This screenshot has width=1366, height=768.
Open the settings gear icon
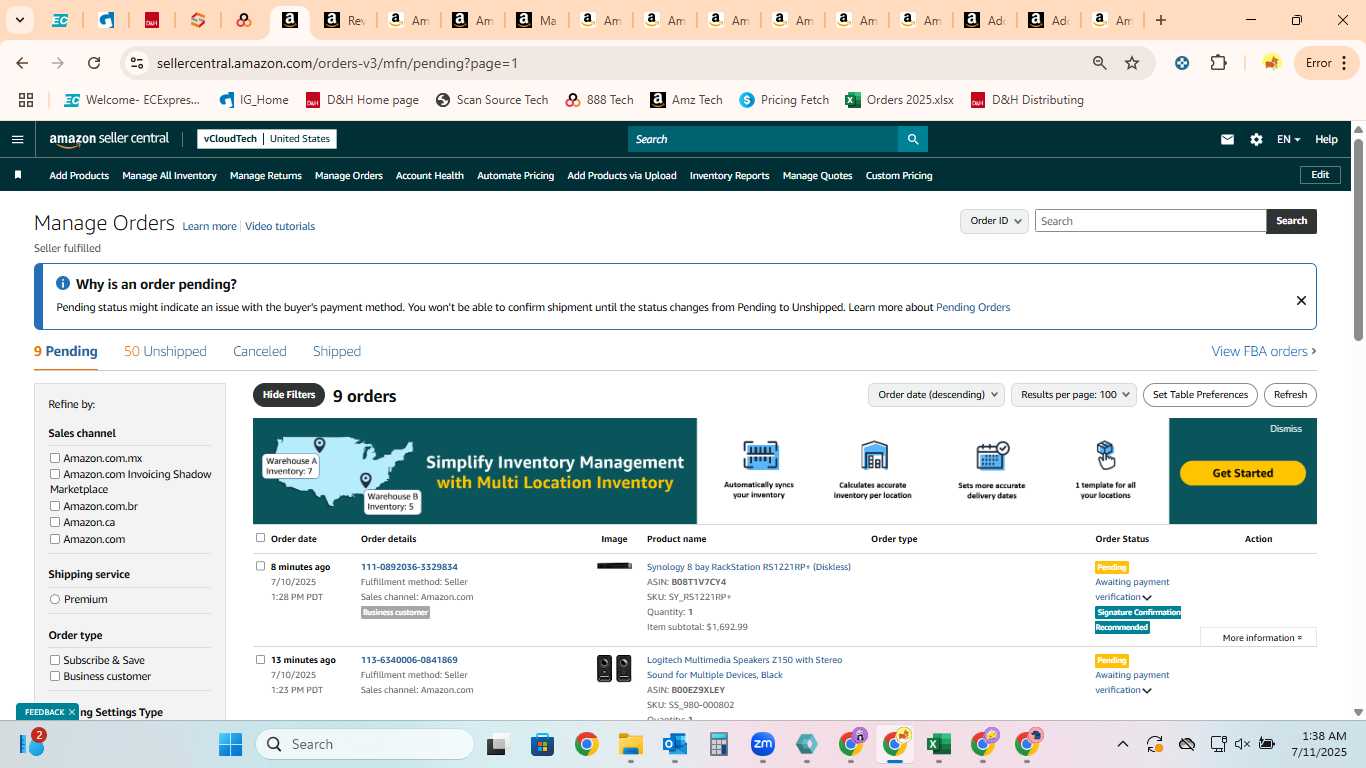coord(1256,139)
